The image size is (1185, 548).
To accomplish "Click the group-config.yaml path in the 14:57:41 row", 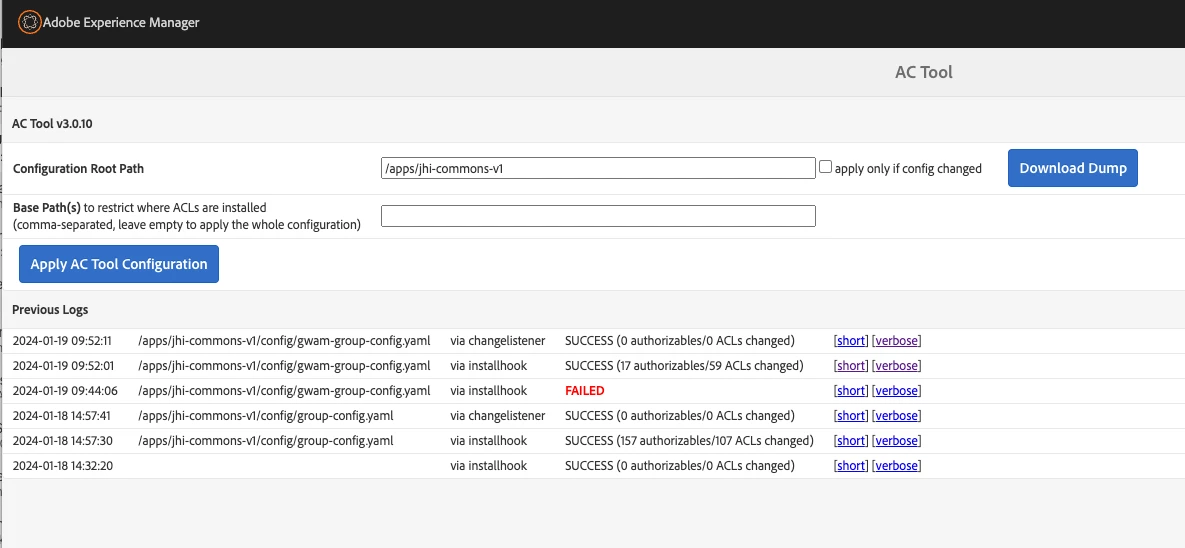I will [x=265, y=416].
